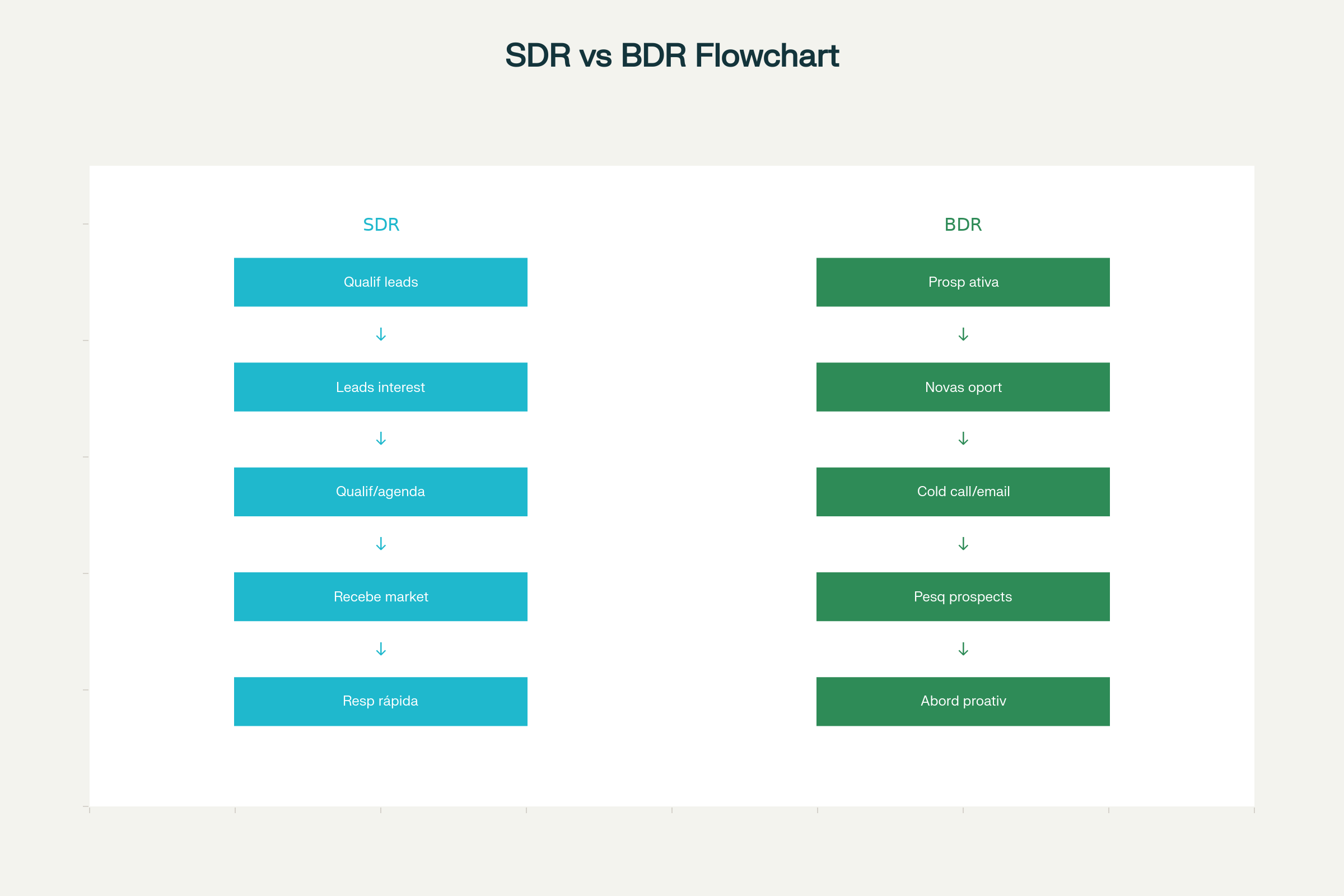Select the Leads interest box

(381, 387)
